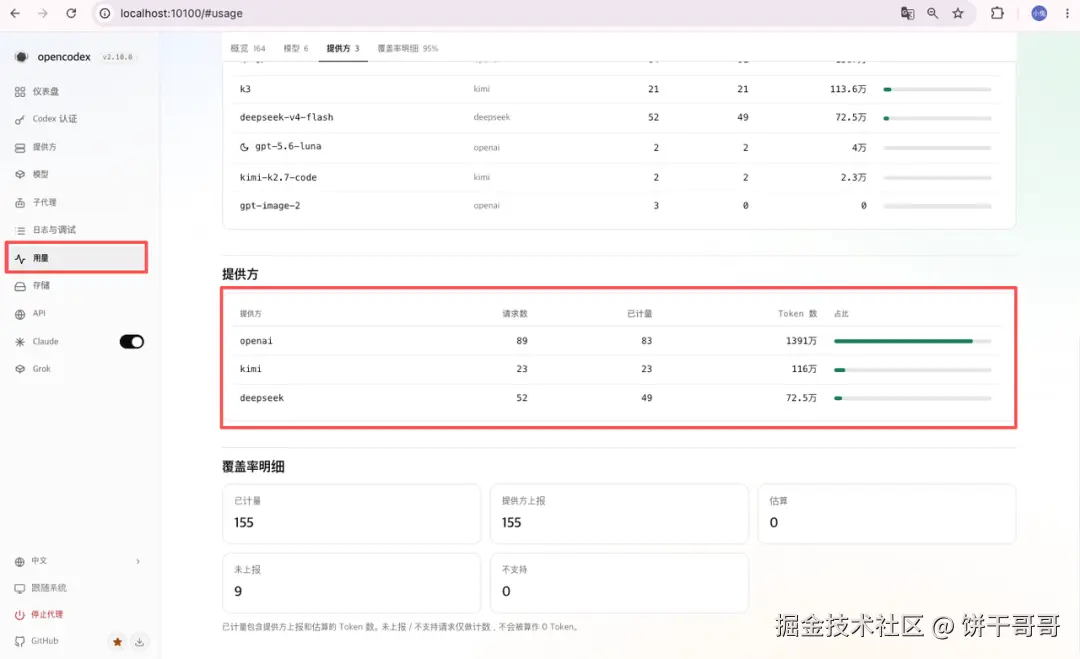Click the GitHub octocat icon
Viewport: 1080px width, 659px height.
click(x=19, y=642)
